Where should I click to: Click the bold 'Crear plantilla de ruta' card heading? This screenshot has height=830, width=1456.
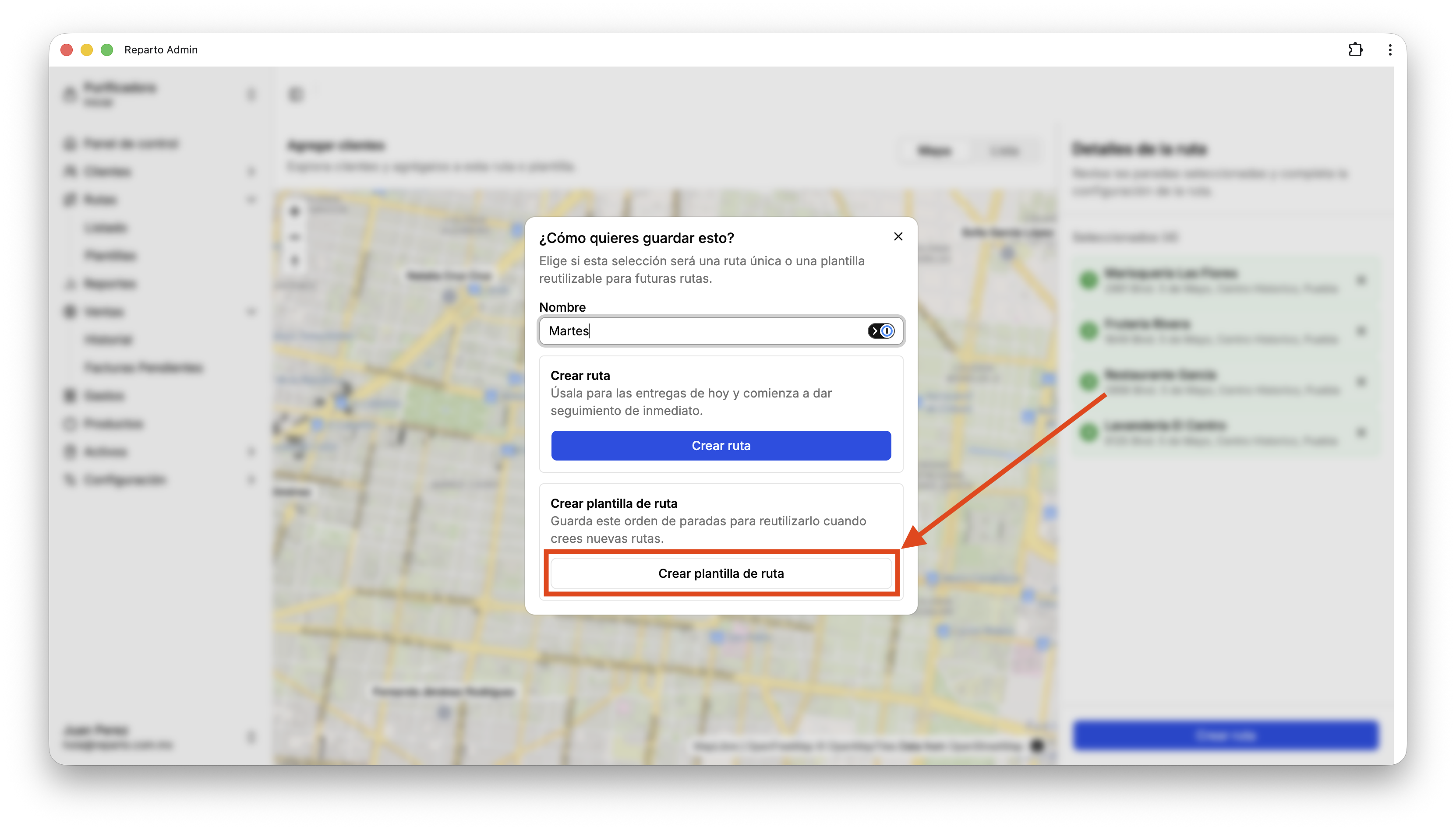pos(614,503)
